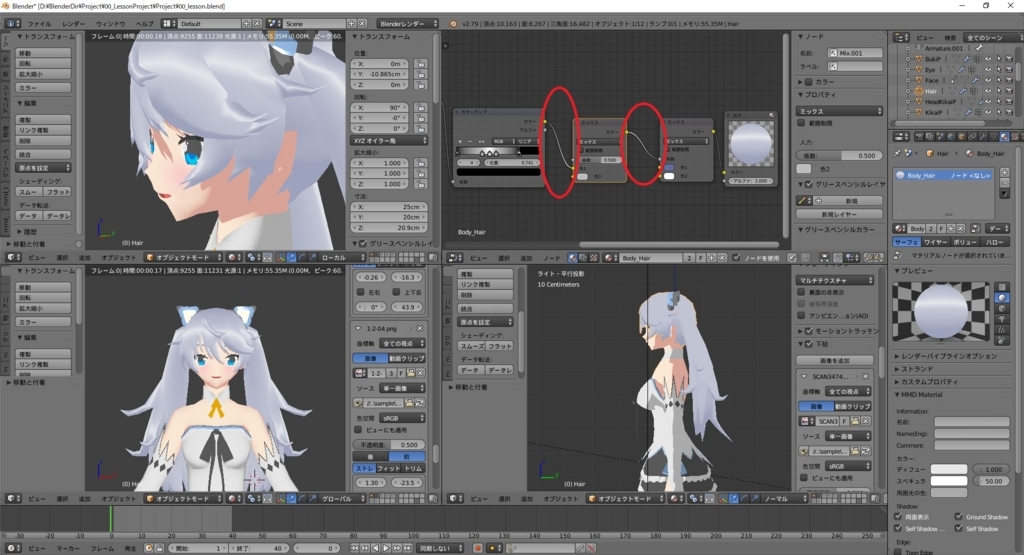Open the レンダー menu in the top bar

[73, 24]
